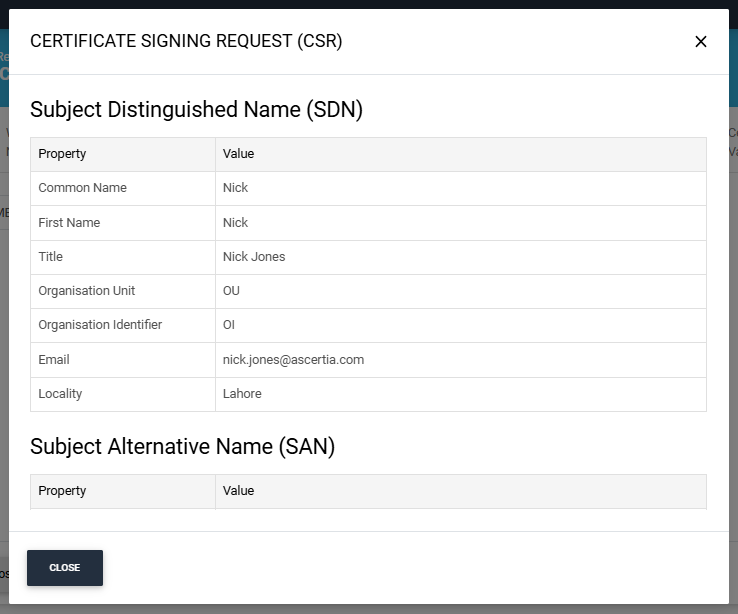Select the Common Name value Nick
This screenshot has height=614, width=738.
coord(236,188)
